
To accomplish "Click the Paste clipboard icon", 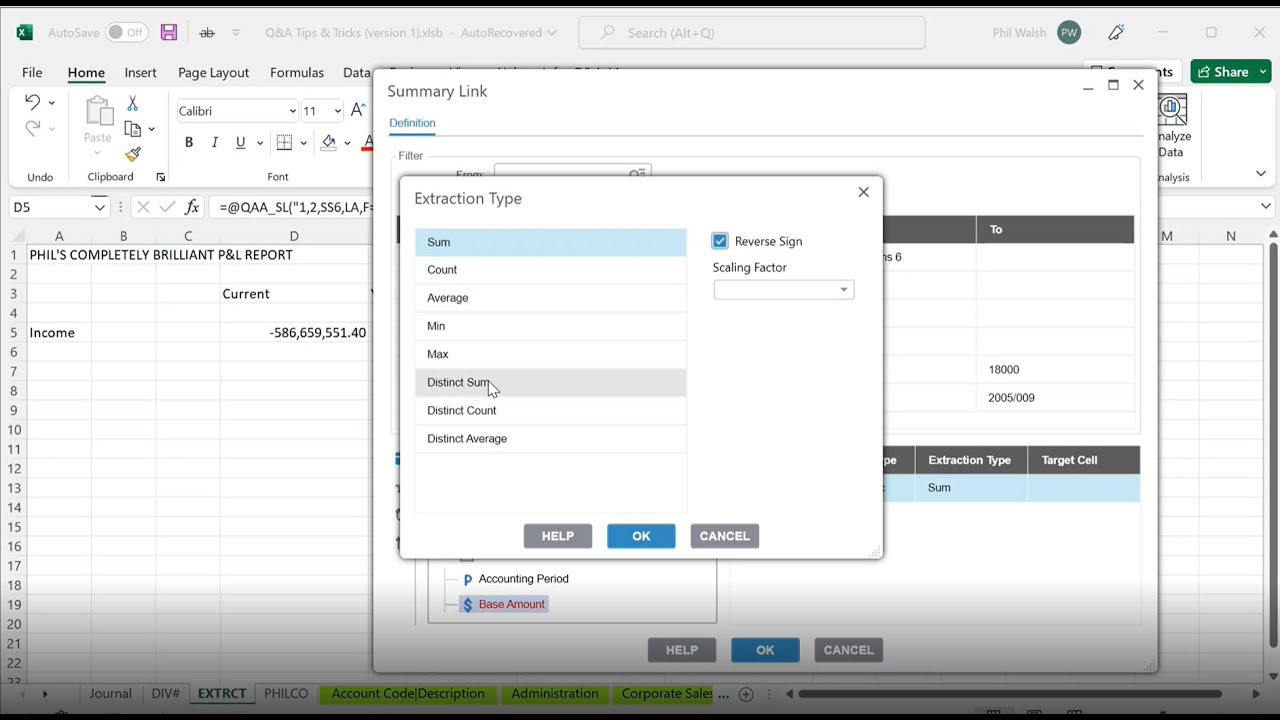I will click(x=97, y=112).
